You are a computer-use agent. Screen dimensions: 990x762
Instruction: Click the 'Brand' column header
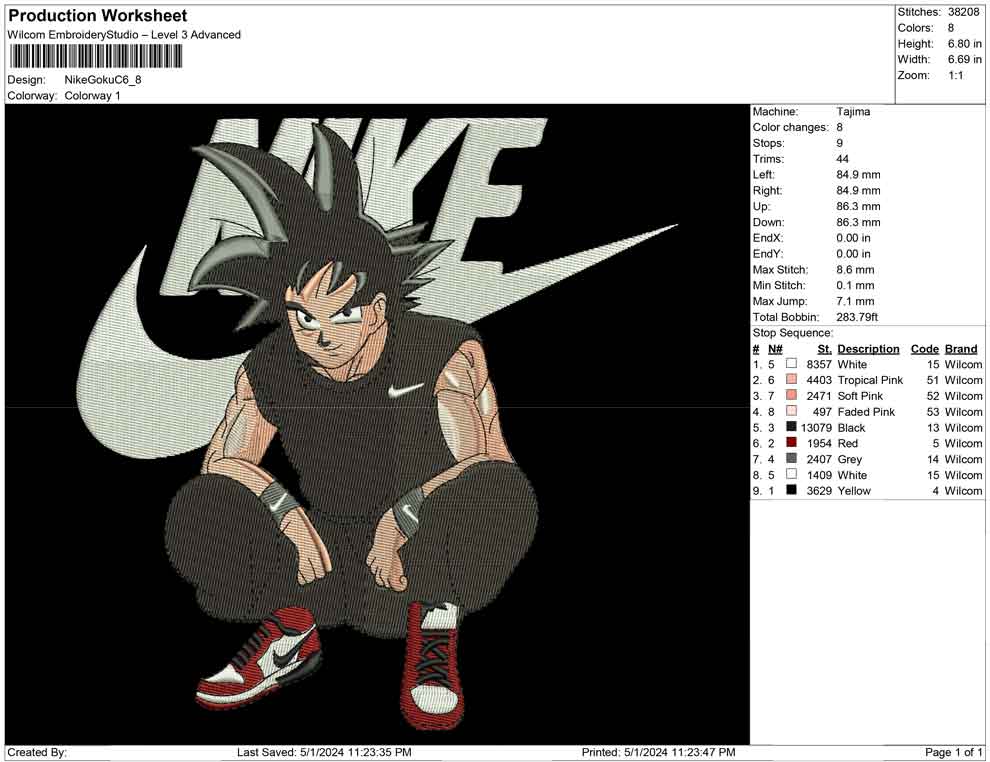[961, 348]
